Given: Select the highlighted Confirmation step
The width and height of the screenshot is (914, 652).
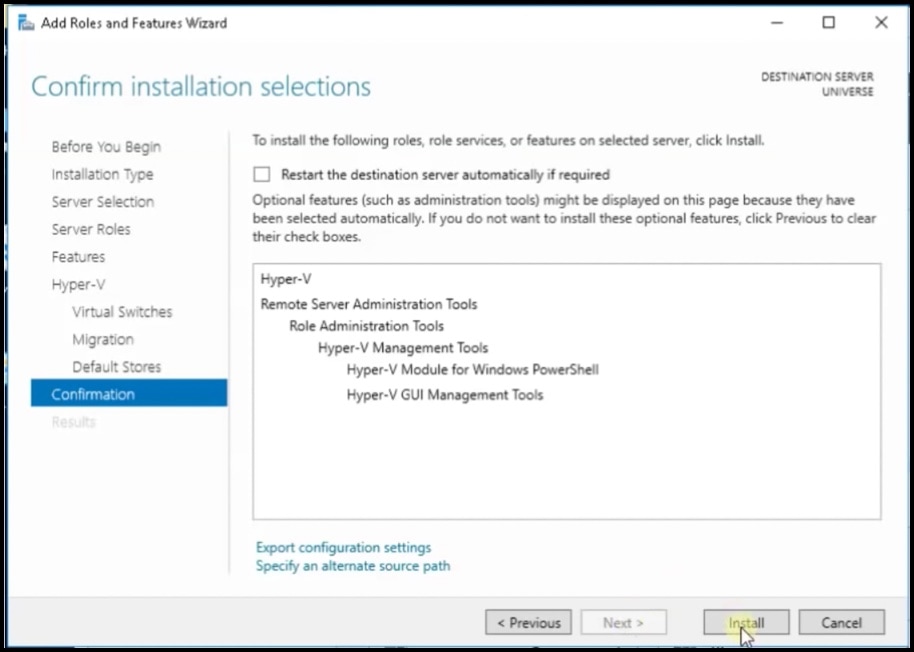Looking at the screenshot, I should point(129,393).
